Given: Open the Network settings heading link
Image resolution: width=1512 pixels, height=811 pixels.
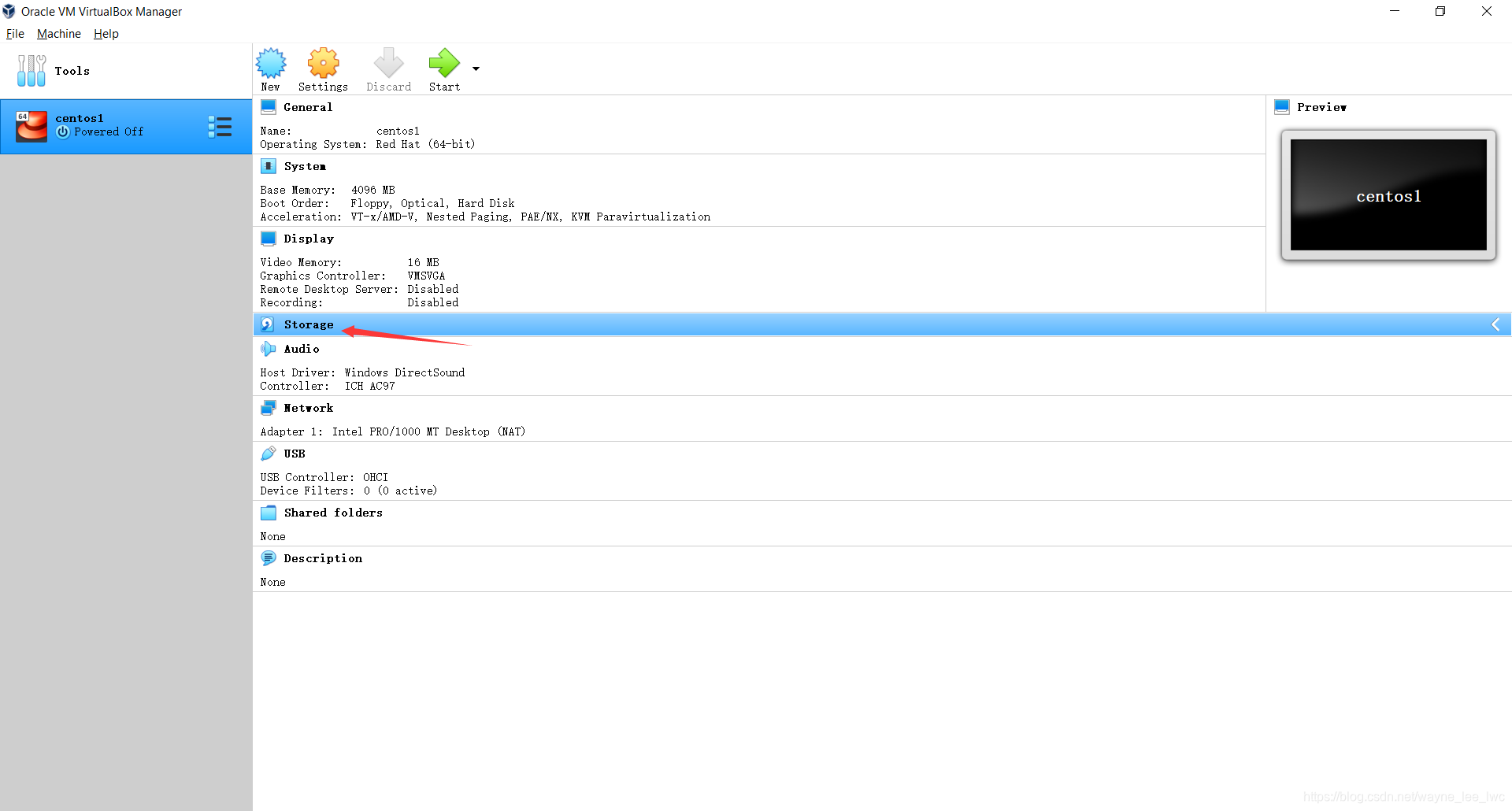Looking at the screenshot, I should tap(309, 408).
